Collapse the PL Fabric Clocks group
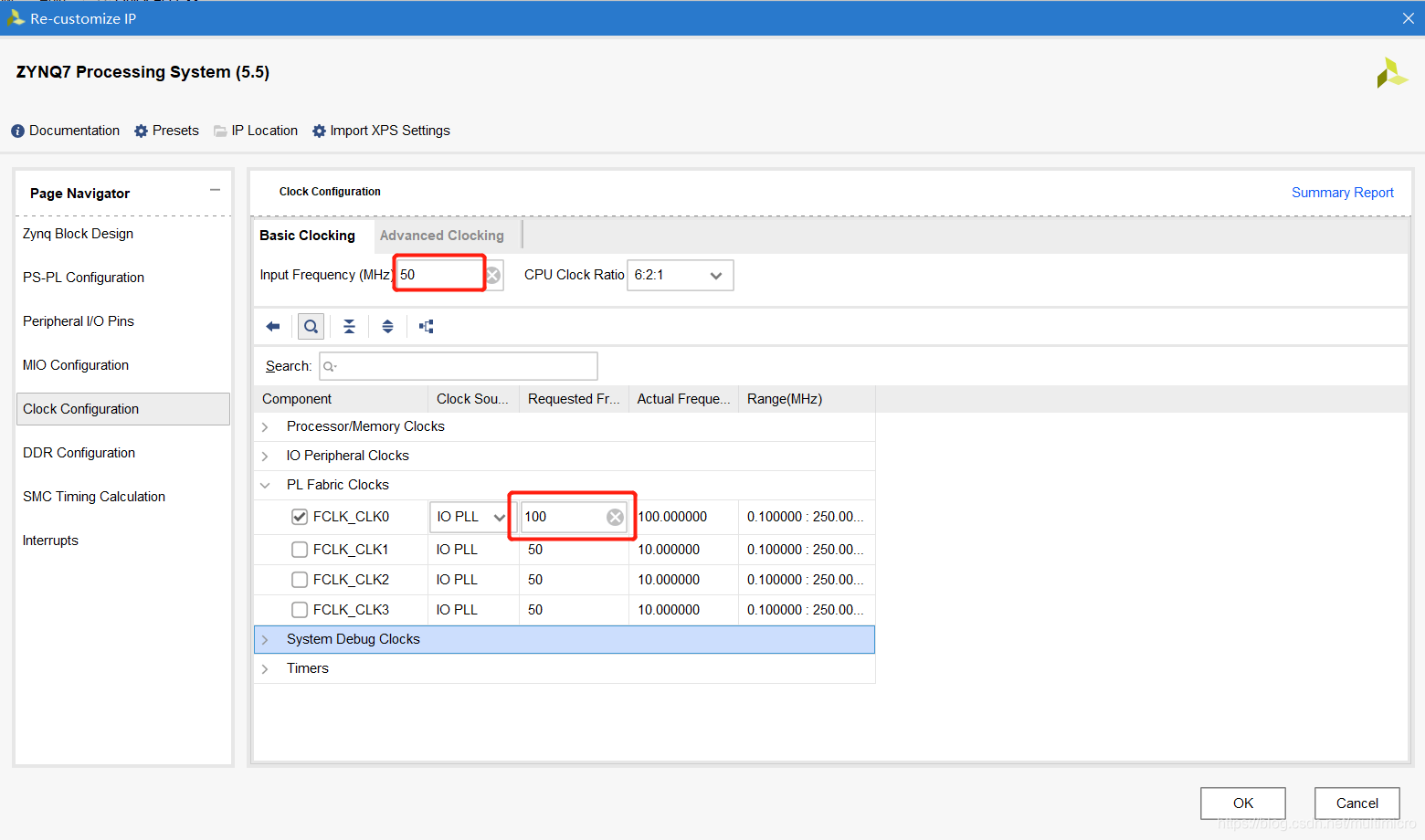 tap(265, 485)
